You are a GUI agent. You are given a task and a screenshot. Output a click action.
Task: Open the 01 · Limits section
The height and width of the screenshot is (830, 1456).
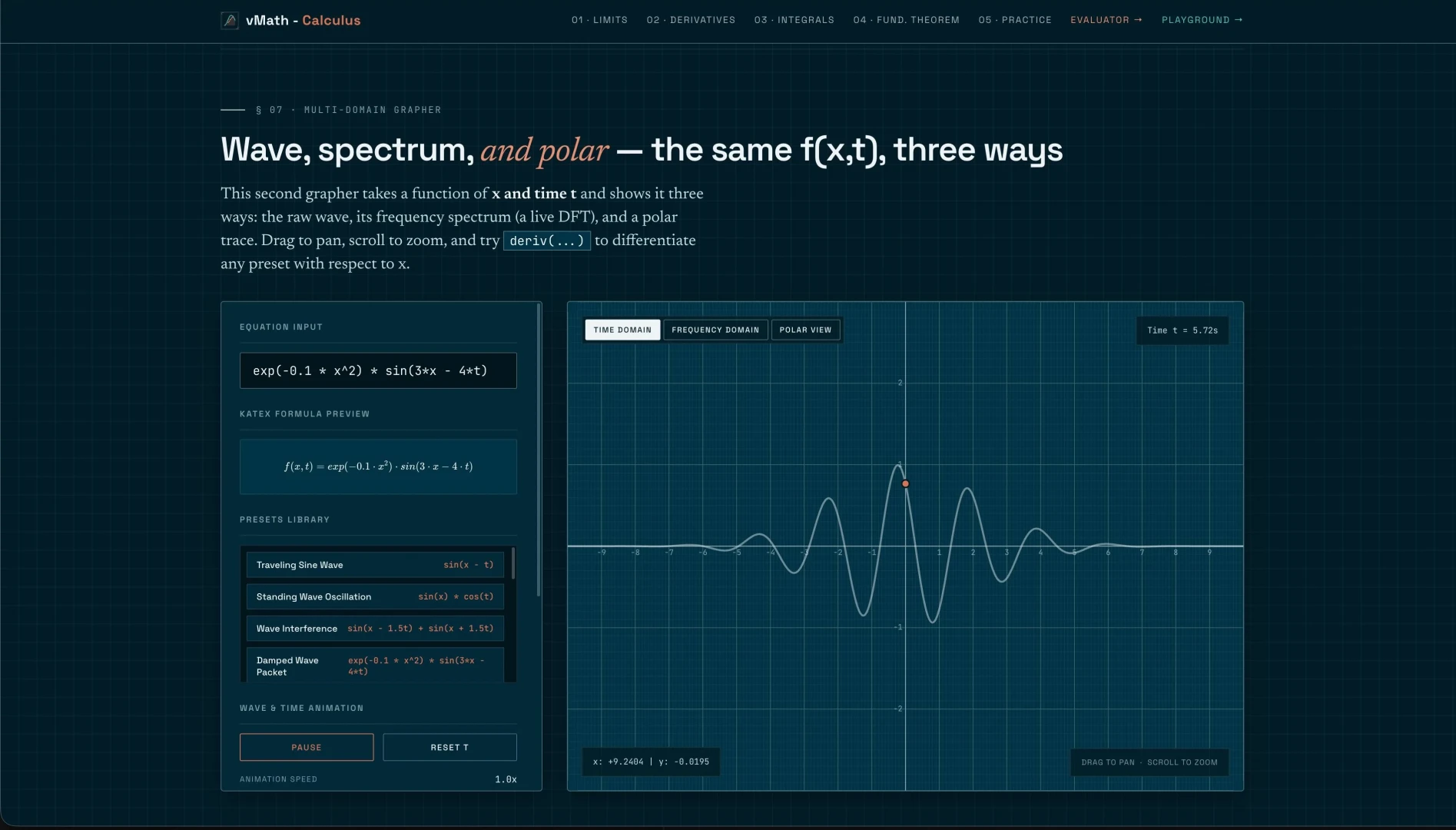coord(599,20)
